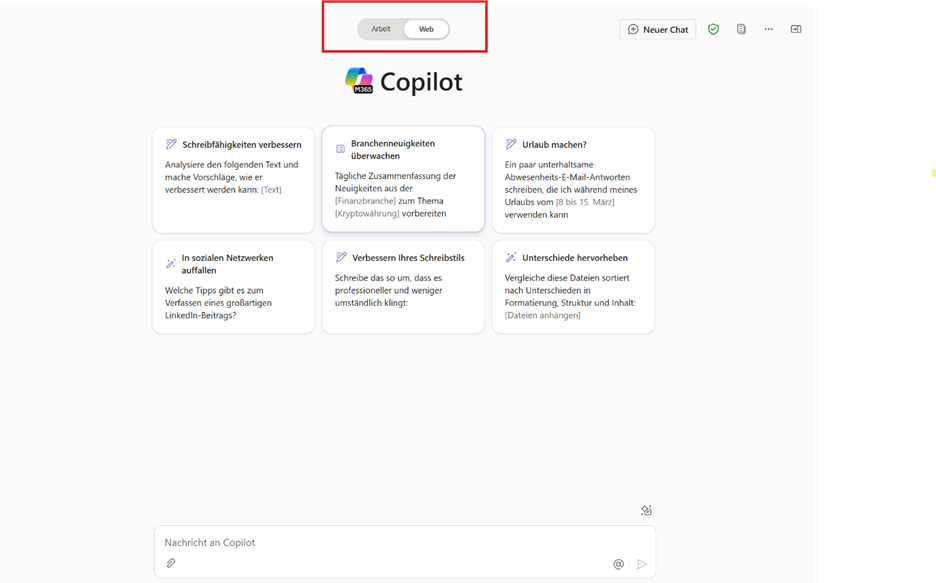
Task: Click the [Dateien anhängen] placeholder text
Action: tap(543, 315)
